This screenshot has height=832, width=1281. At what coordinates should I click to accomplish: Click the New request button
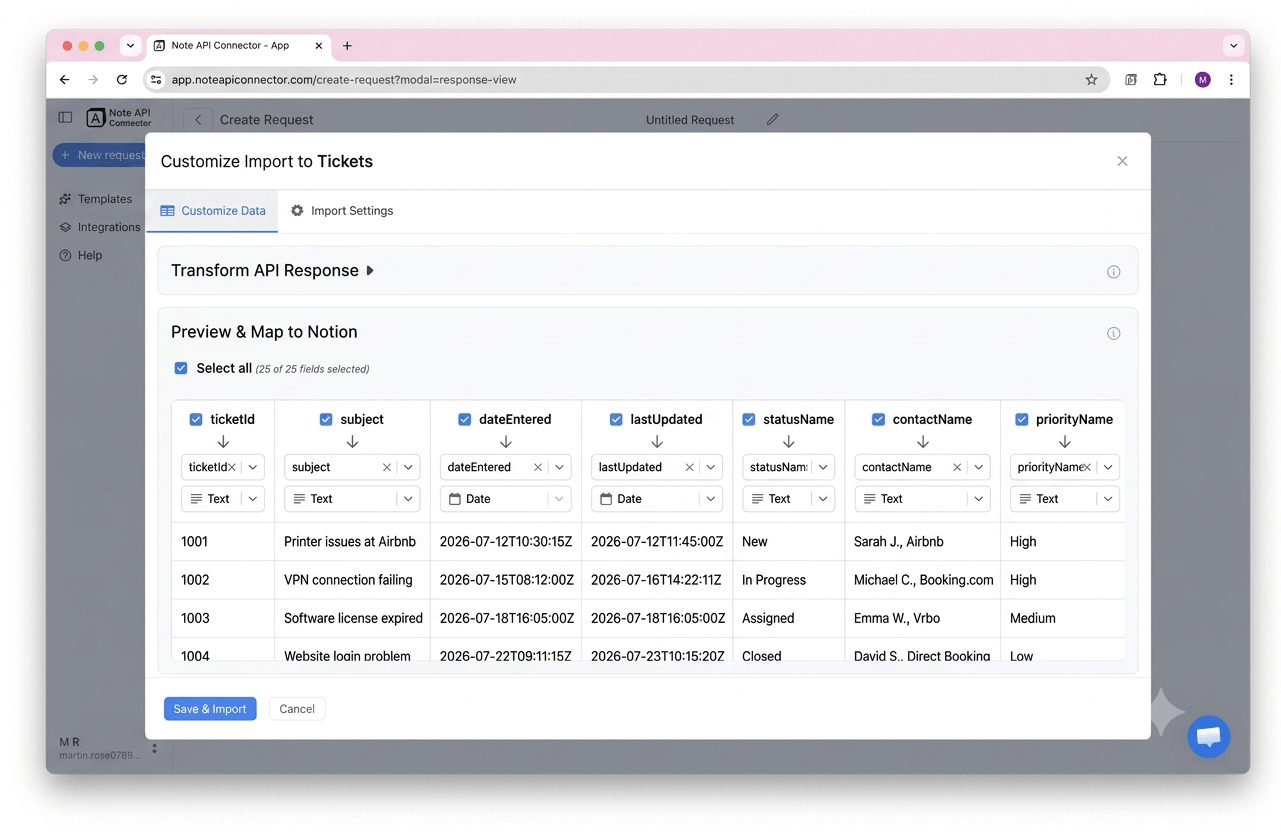tap(100, 155)
